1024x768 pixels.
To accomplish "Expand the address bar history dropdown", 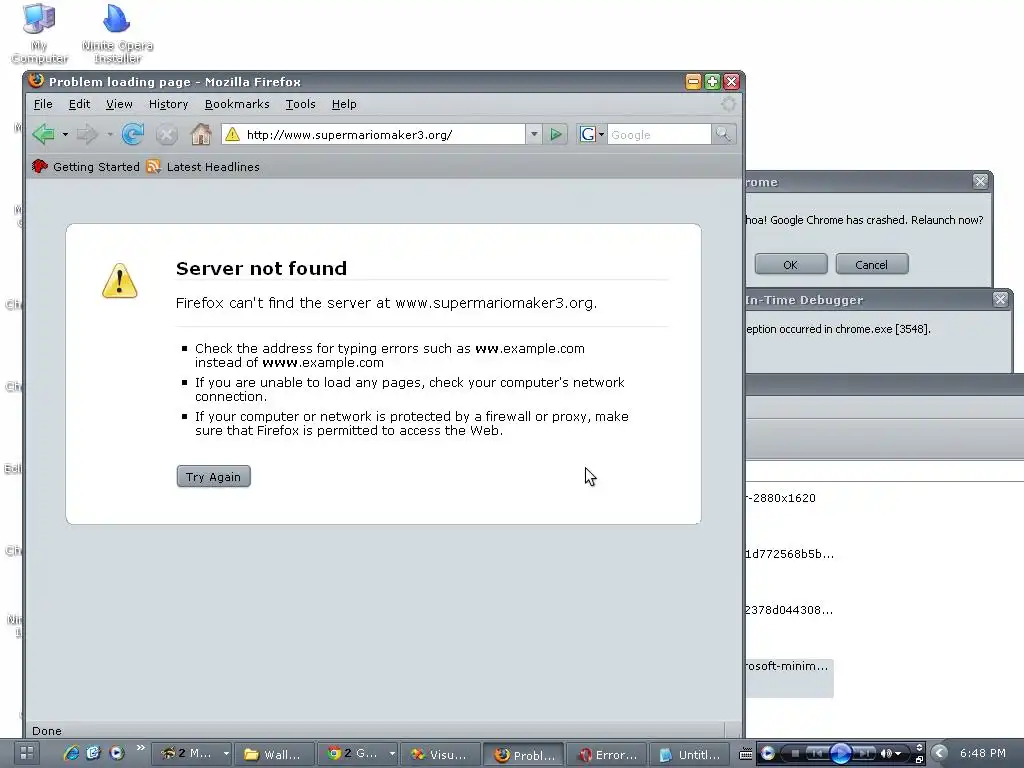I will (x=534, y=135).
